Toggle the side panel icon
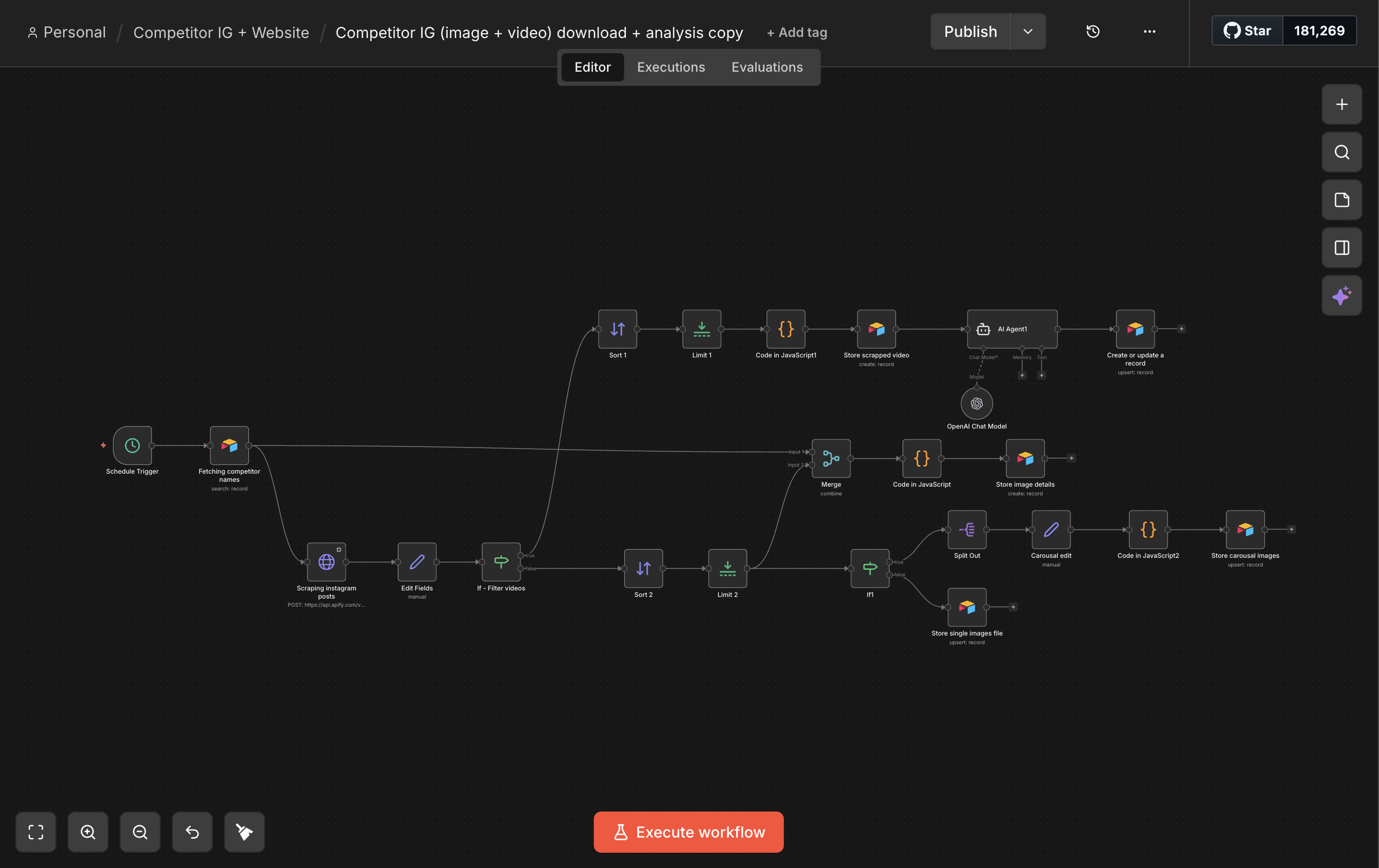 click(1341, 248)
